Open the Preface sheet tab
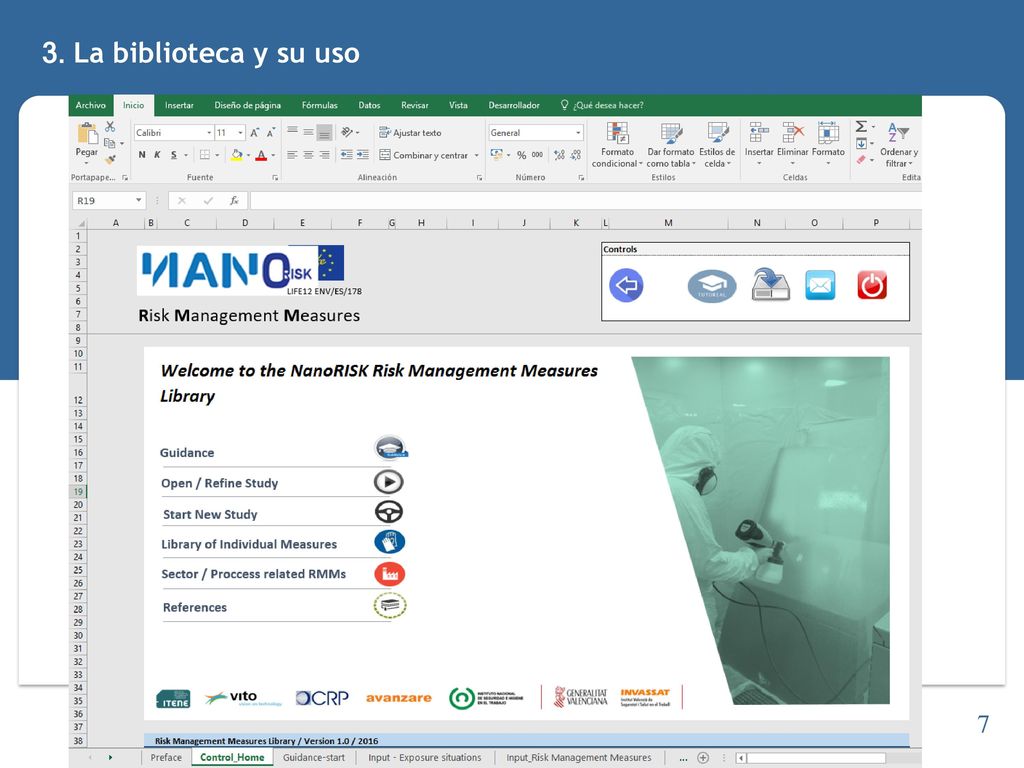This screenshot has height=768, width=1024. [x=166, y=758]
